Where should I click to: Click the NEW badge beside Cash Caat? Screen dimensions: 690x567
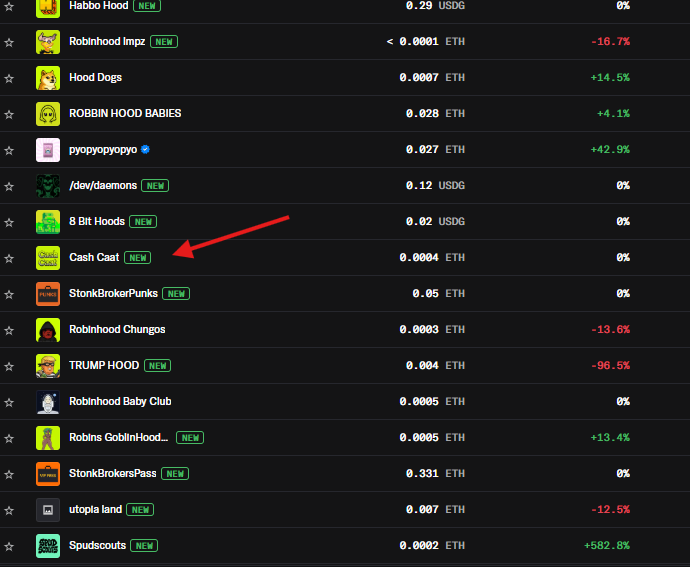point(138,258)
